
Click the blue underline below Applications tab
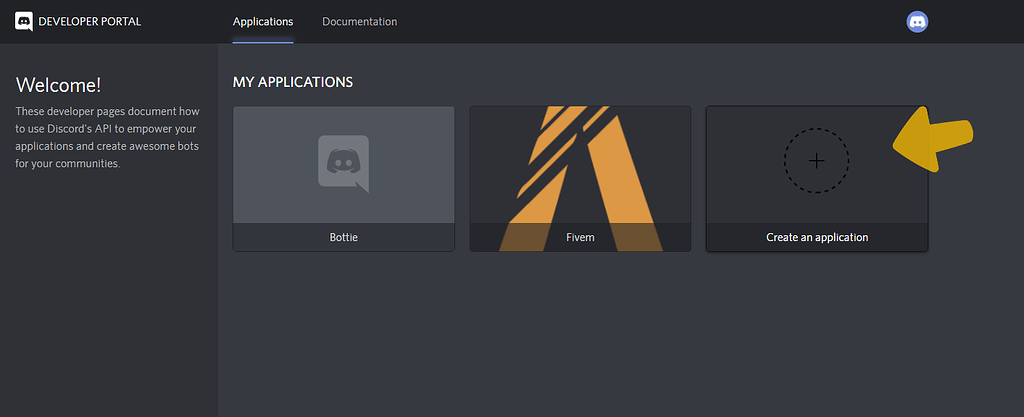point(263,42)
